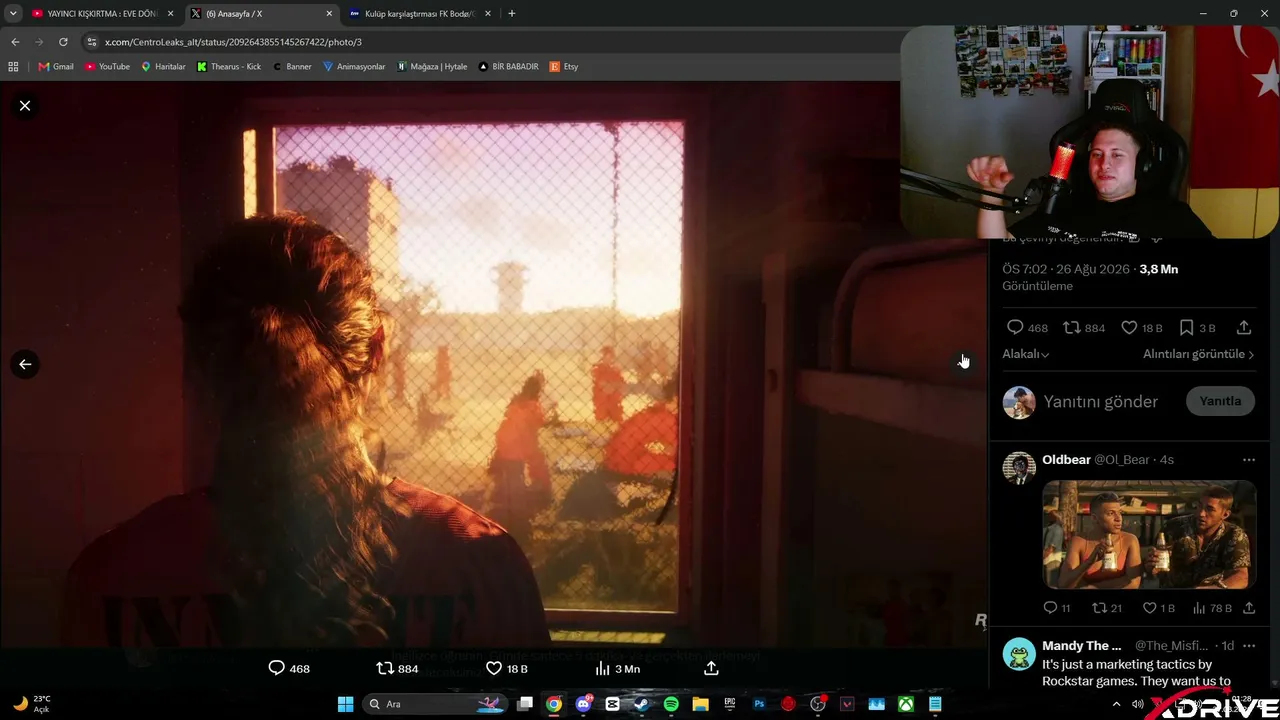
Task: Repost the post via the sidebar 884 icon
Action: 1084,327
